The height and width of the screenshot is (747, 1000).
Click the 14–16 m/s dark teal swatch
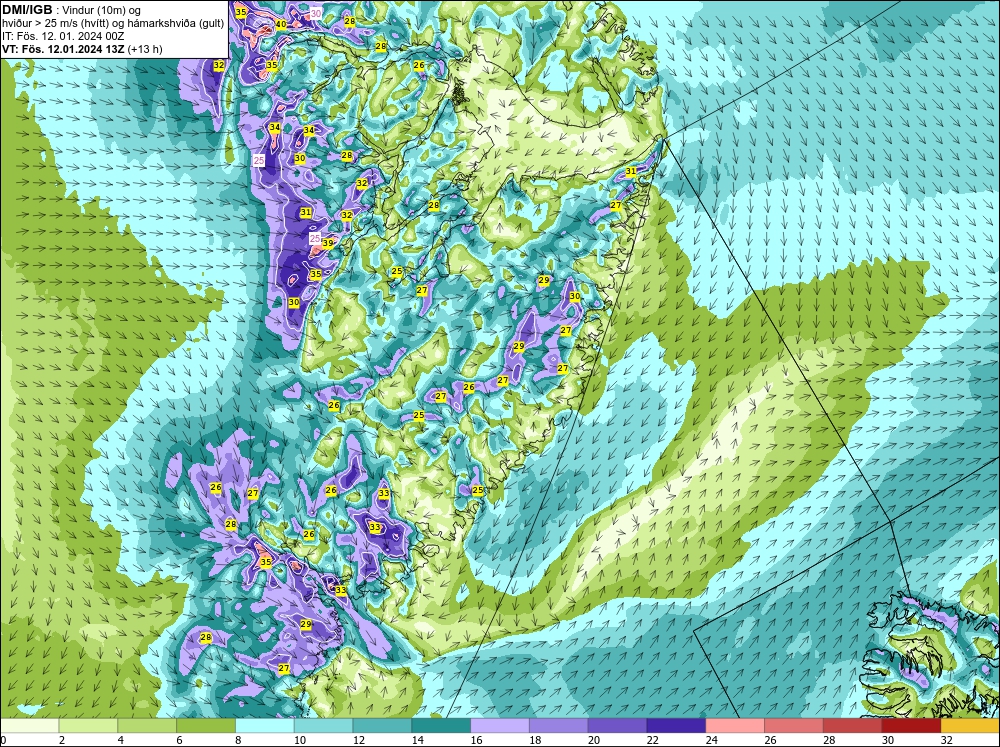441,726
